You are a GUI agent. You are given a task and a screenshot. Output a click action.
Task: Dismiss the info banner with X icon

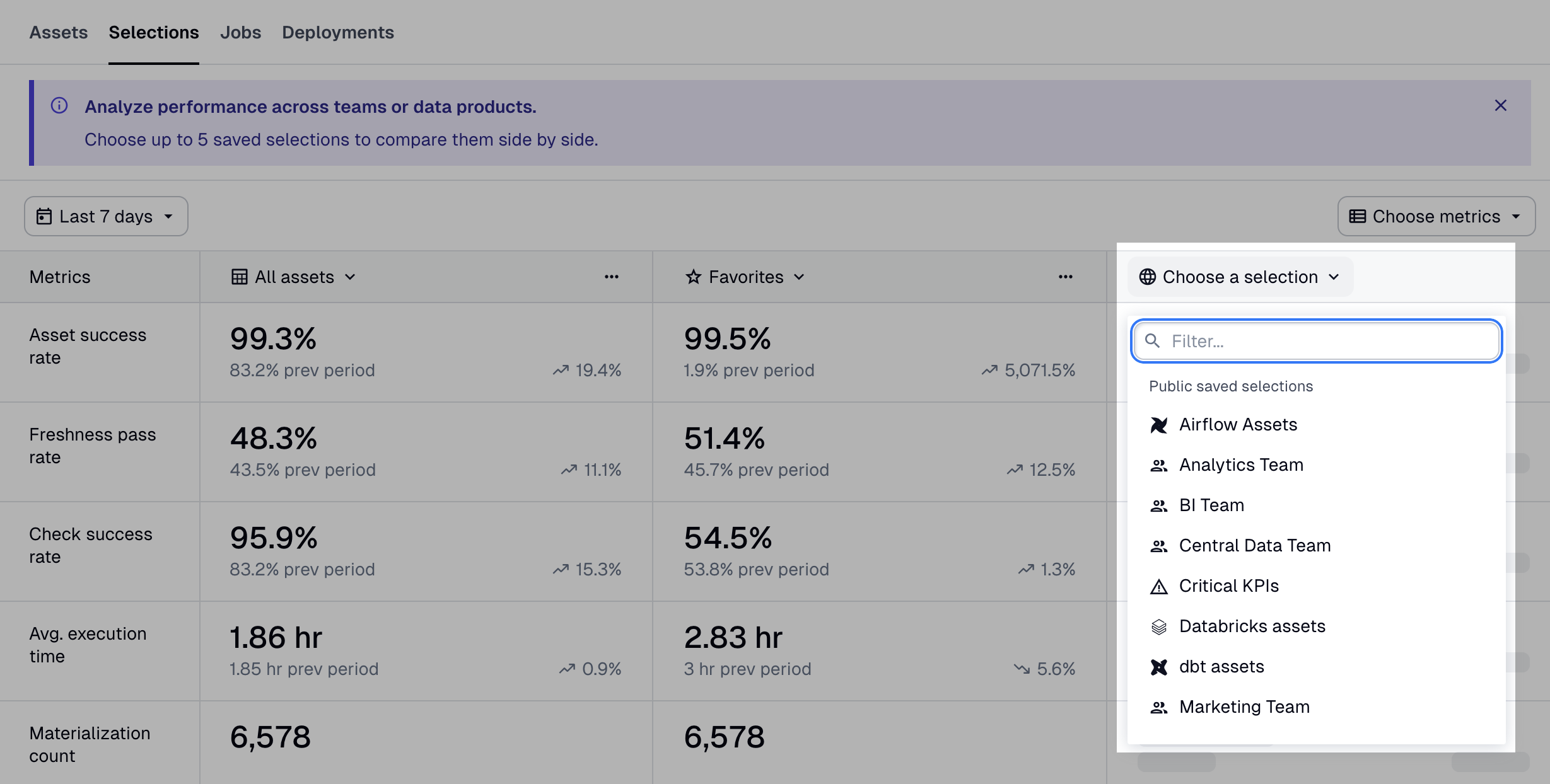(x=1500, y=106)
